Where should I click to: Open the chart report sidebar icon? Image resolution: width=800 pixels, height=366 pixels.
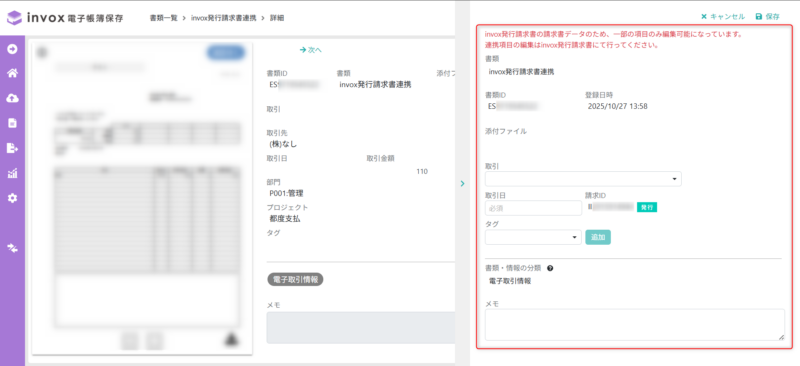(12, 174)
